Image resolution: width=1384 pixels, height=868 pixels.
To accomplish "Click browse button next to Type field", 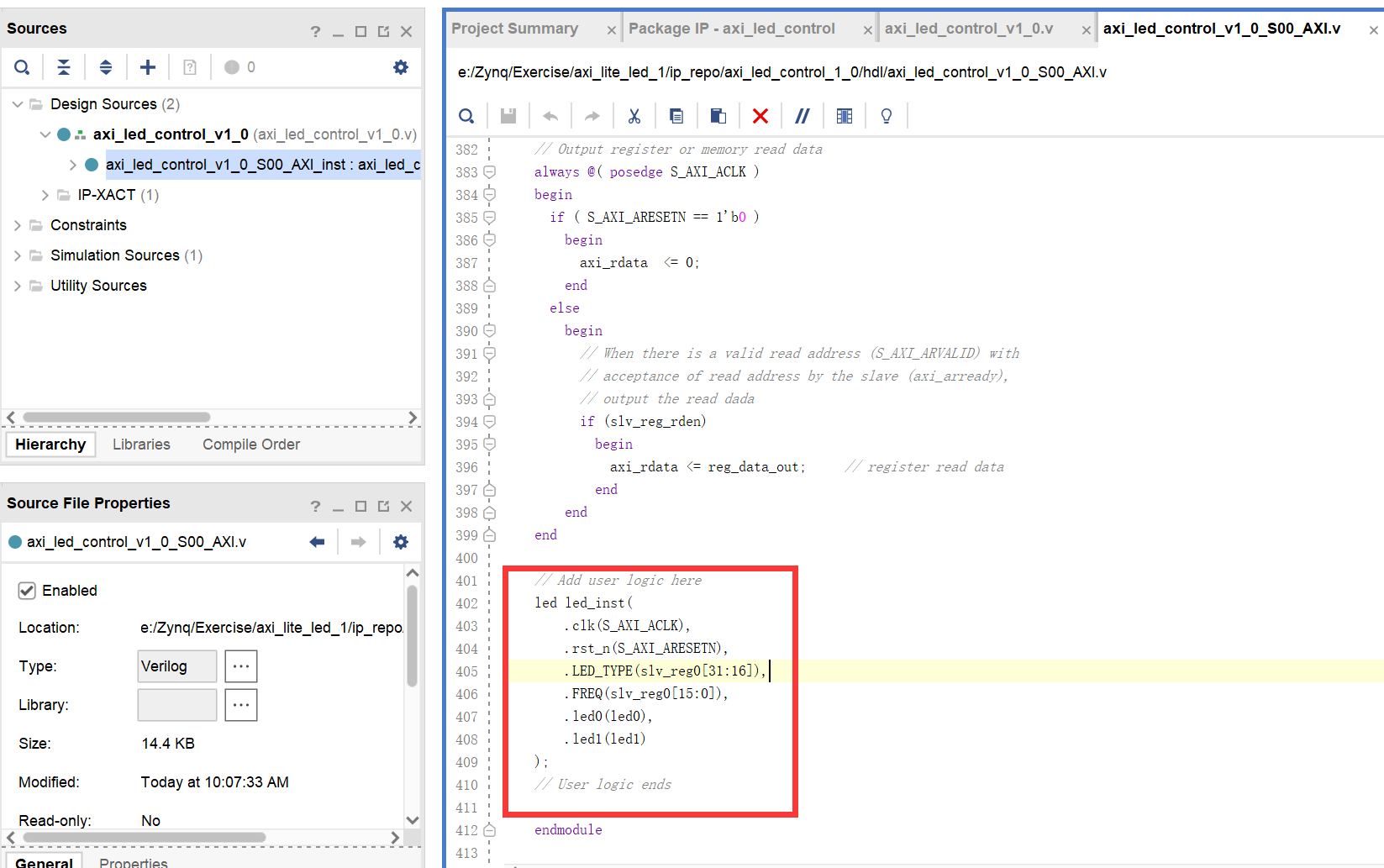I will coord(241,666).
